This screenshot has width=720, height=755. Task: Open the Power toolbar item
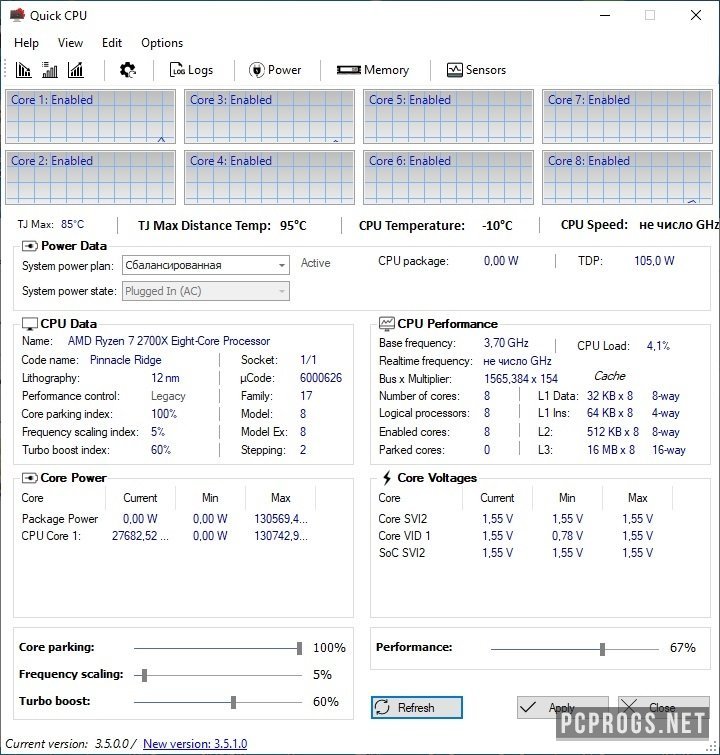click(x=275, y=70)
